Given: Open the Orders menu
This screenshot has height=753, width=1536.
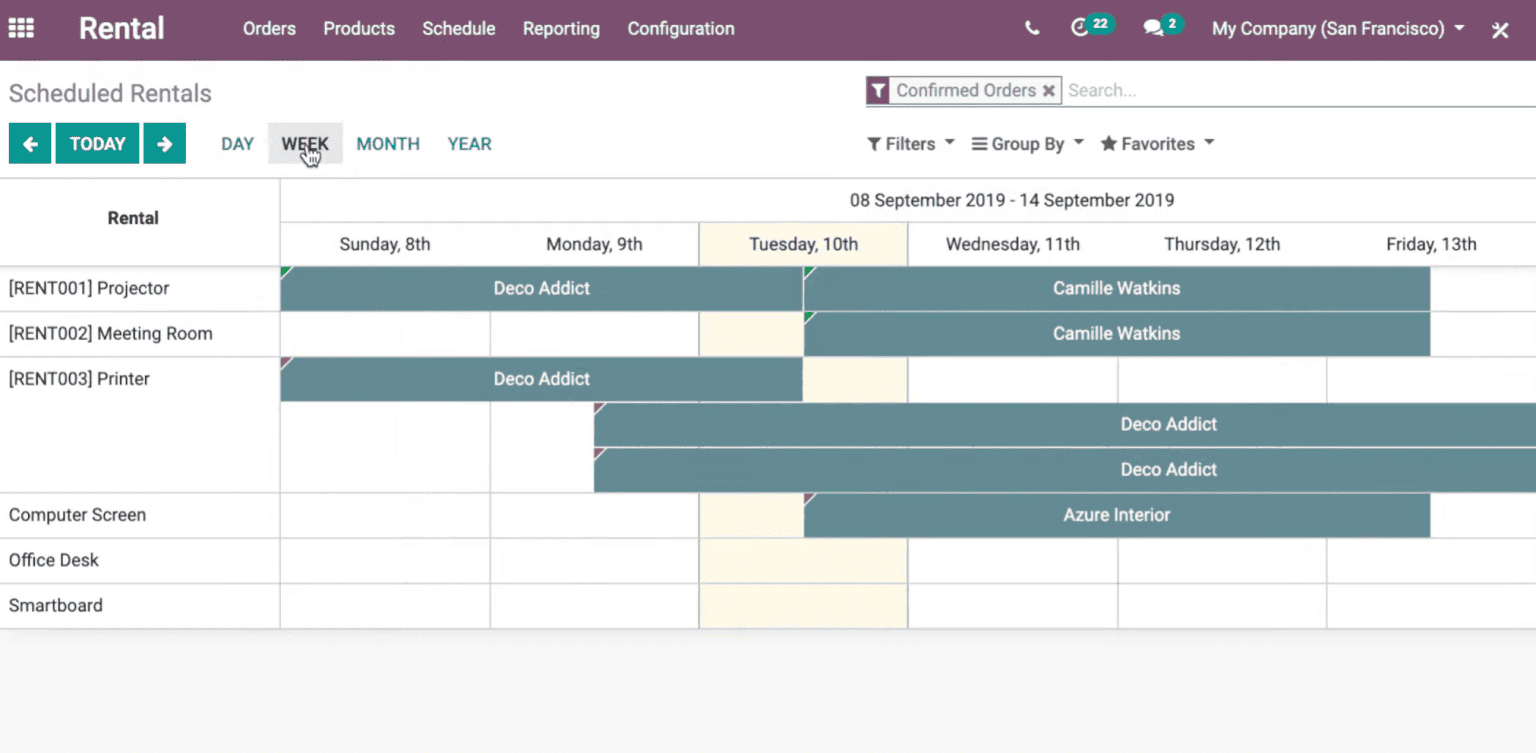Looking at the screenshot, I should point(269,29).
